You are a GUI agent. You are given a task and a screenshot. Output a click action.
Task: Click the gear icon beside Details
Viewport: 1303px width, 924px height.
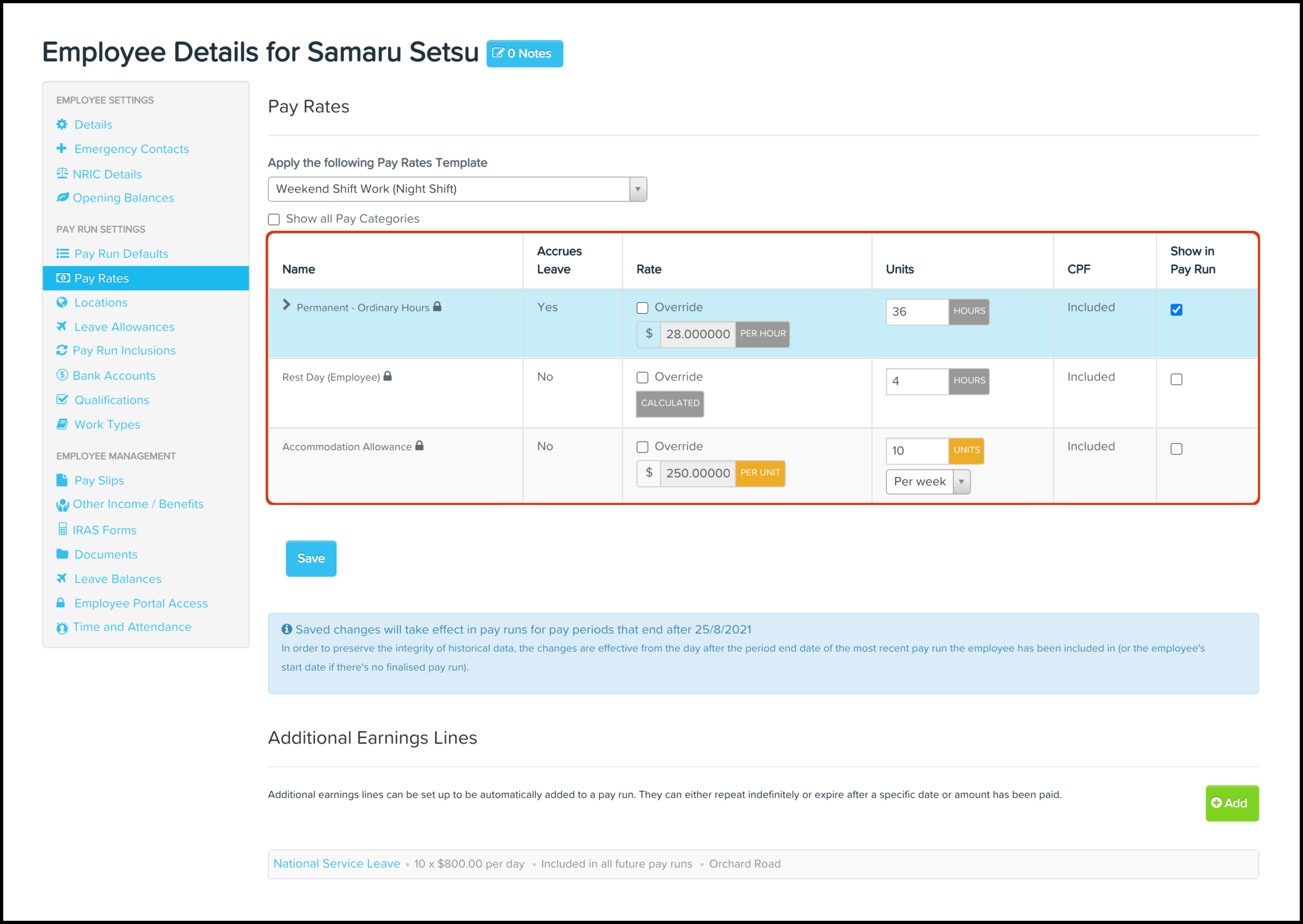62,124
